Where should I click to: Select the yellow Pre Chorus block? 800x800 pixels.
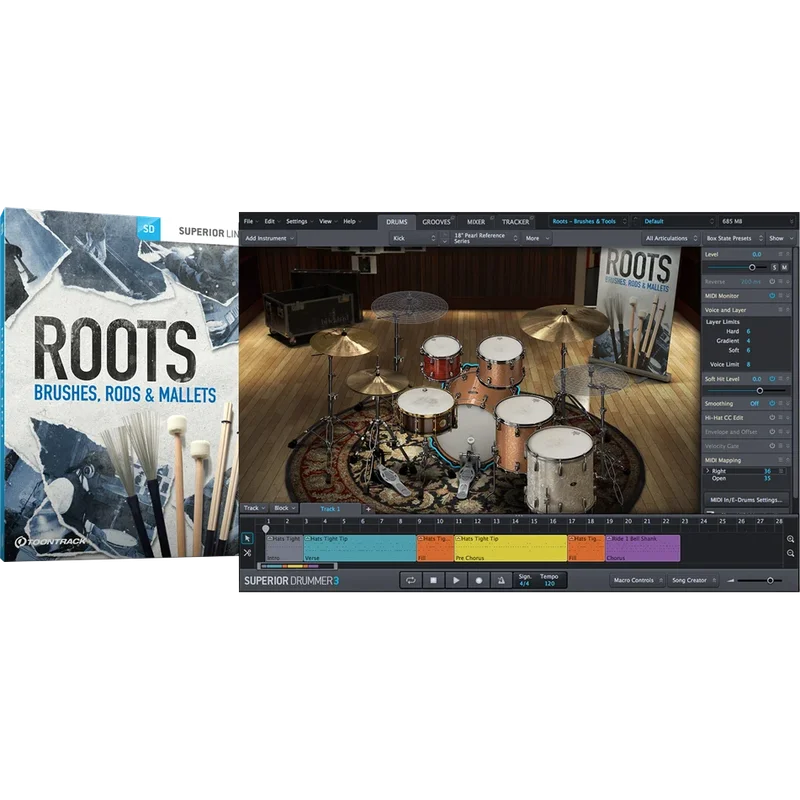pyautogui.click(x=510, y=548)
